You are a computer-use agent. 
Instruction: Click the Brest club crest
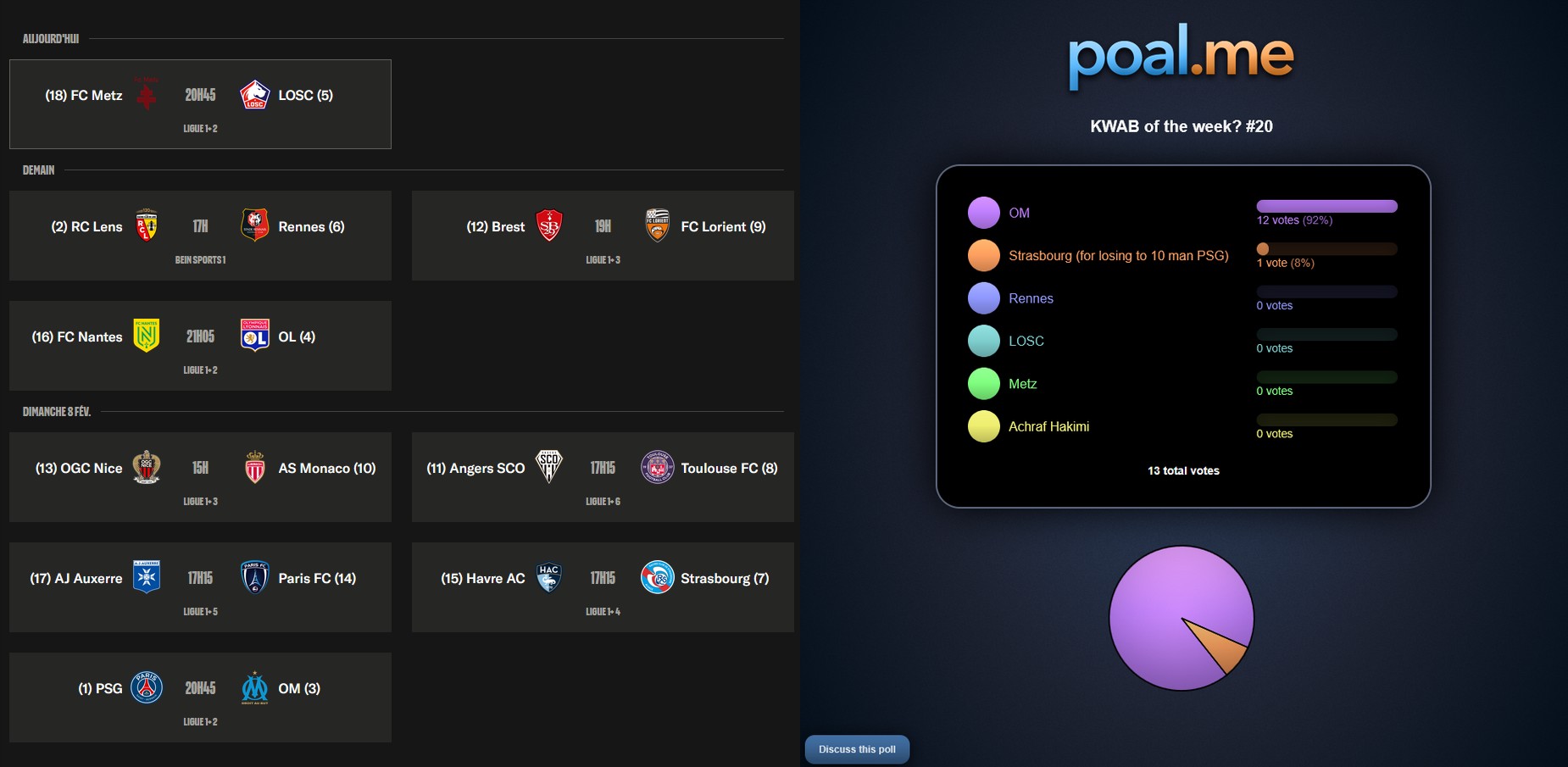coord(549,225)
